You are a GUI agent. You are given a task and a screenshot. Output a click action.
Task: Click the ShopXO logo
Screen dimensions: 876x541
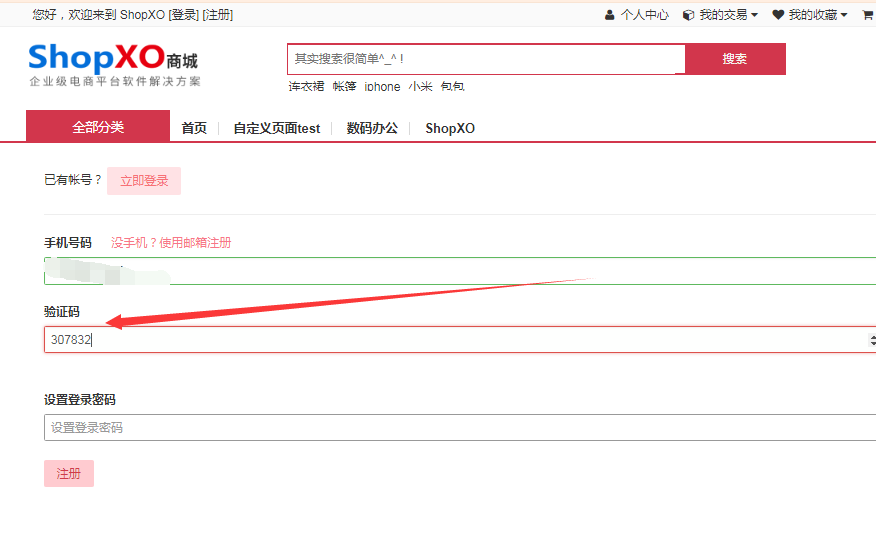coord(113,64)
